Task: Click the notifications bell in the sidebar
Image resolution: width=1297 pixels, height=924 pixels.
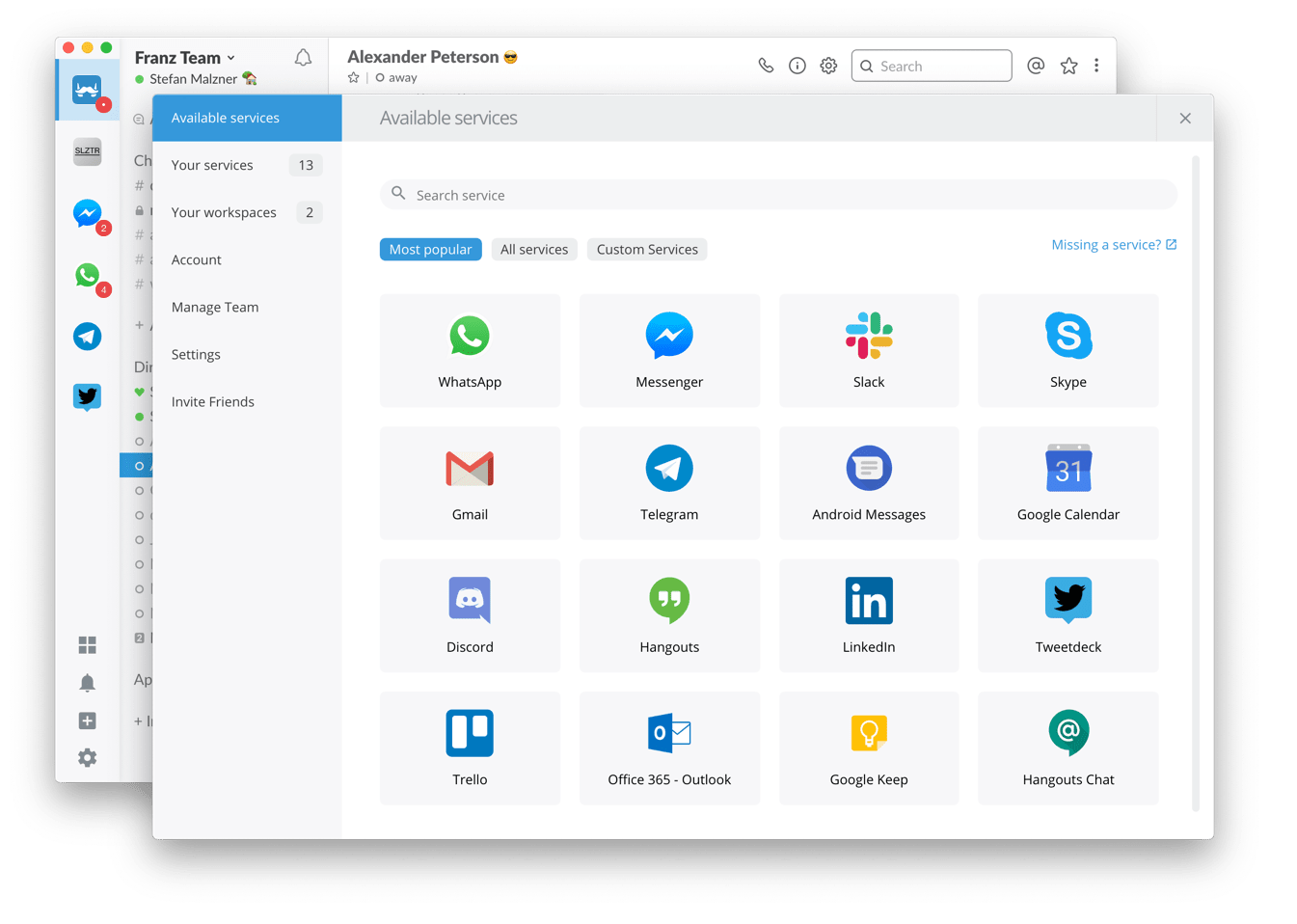Action: [87, 682]
